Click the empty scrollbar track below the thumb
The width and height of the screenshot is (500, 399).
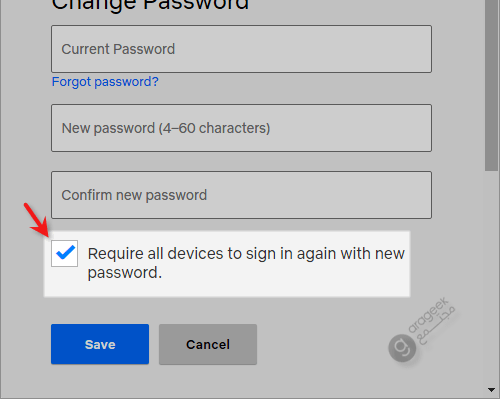click(x=491, y=278)
